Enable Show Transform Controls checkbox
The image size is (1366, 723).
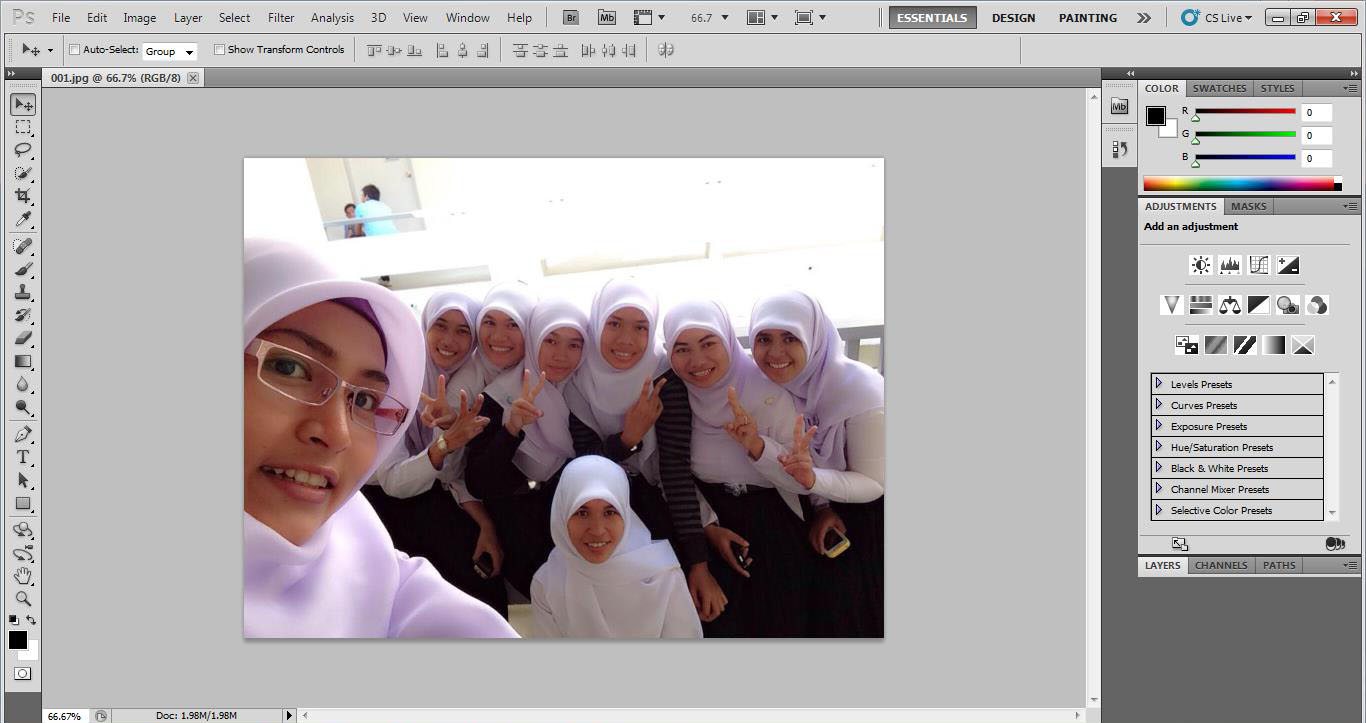[x=219, y=50]
